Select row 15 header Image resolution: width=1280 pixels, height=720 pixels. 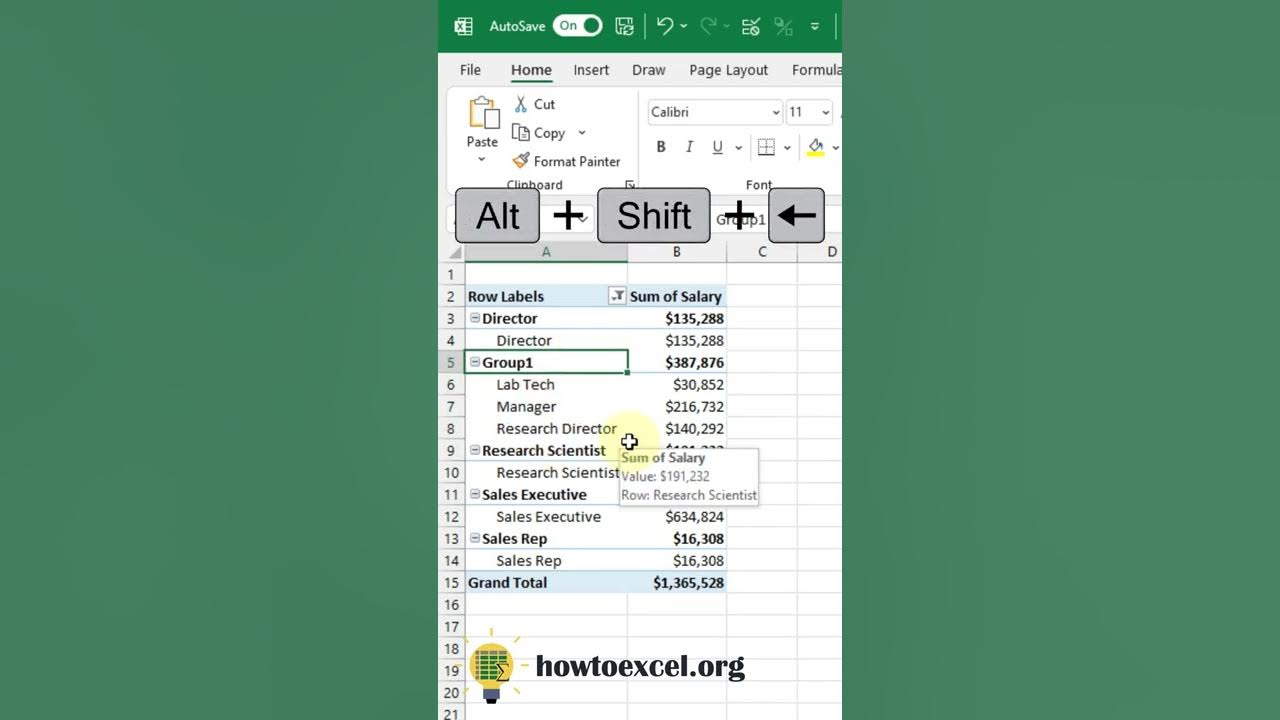coord(451,582)
